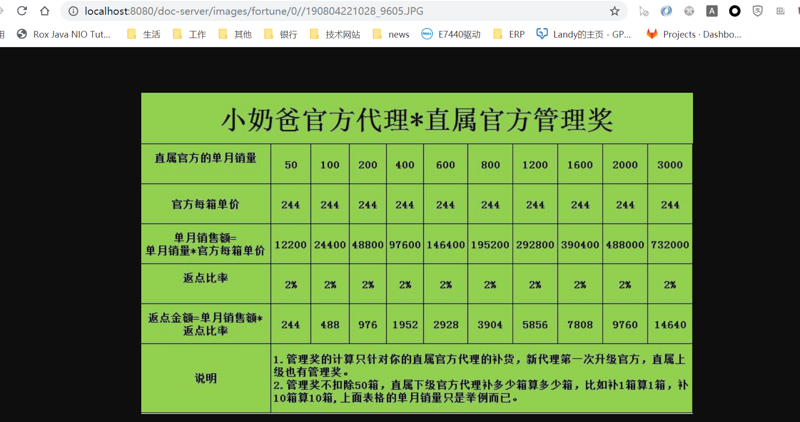Open the small gray square extension icon
800x422 pixels.
780,11
